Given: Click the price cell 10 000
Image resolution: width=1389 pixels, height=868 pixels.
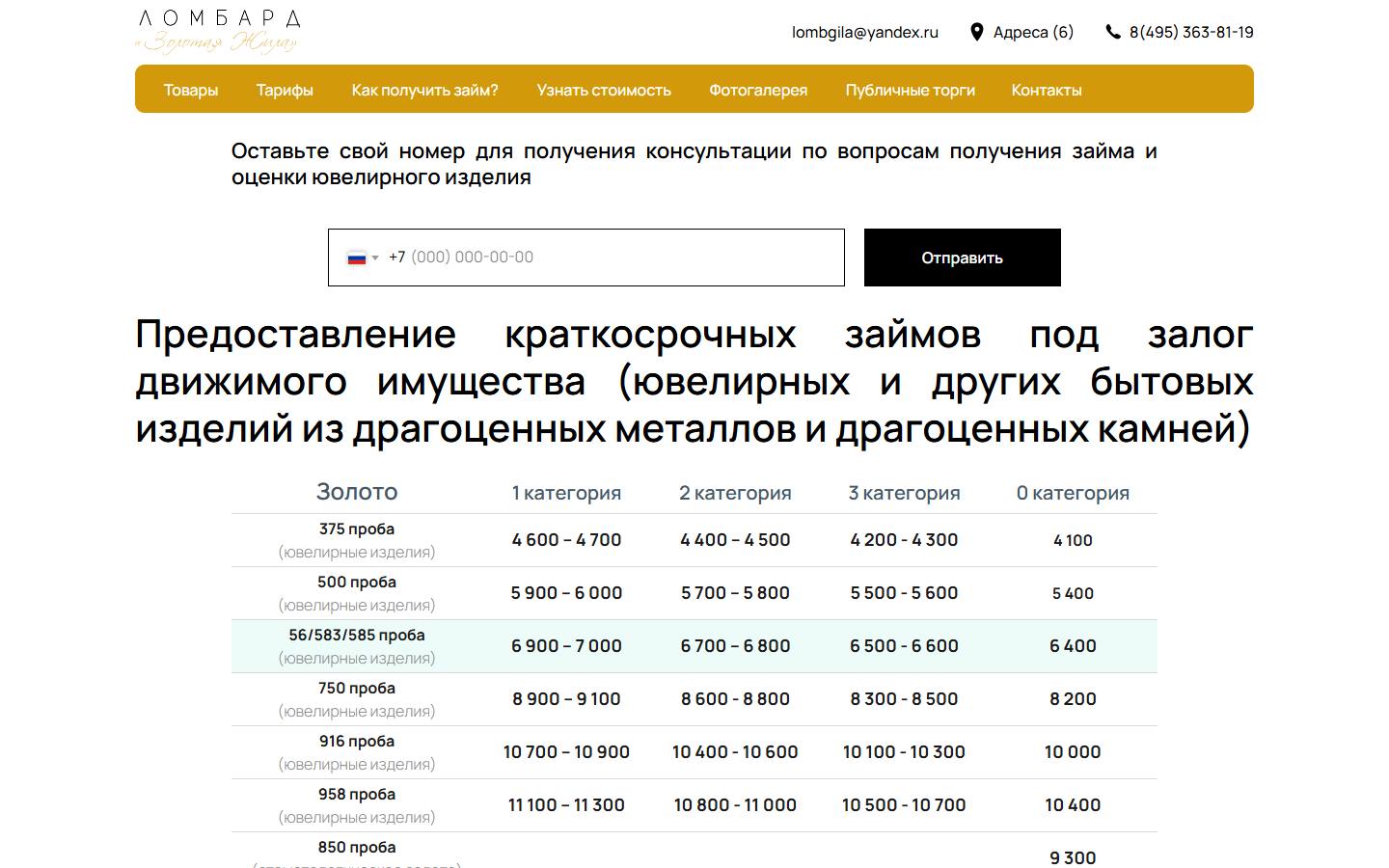Looking at the screenshot, I should click(1073, 752).
